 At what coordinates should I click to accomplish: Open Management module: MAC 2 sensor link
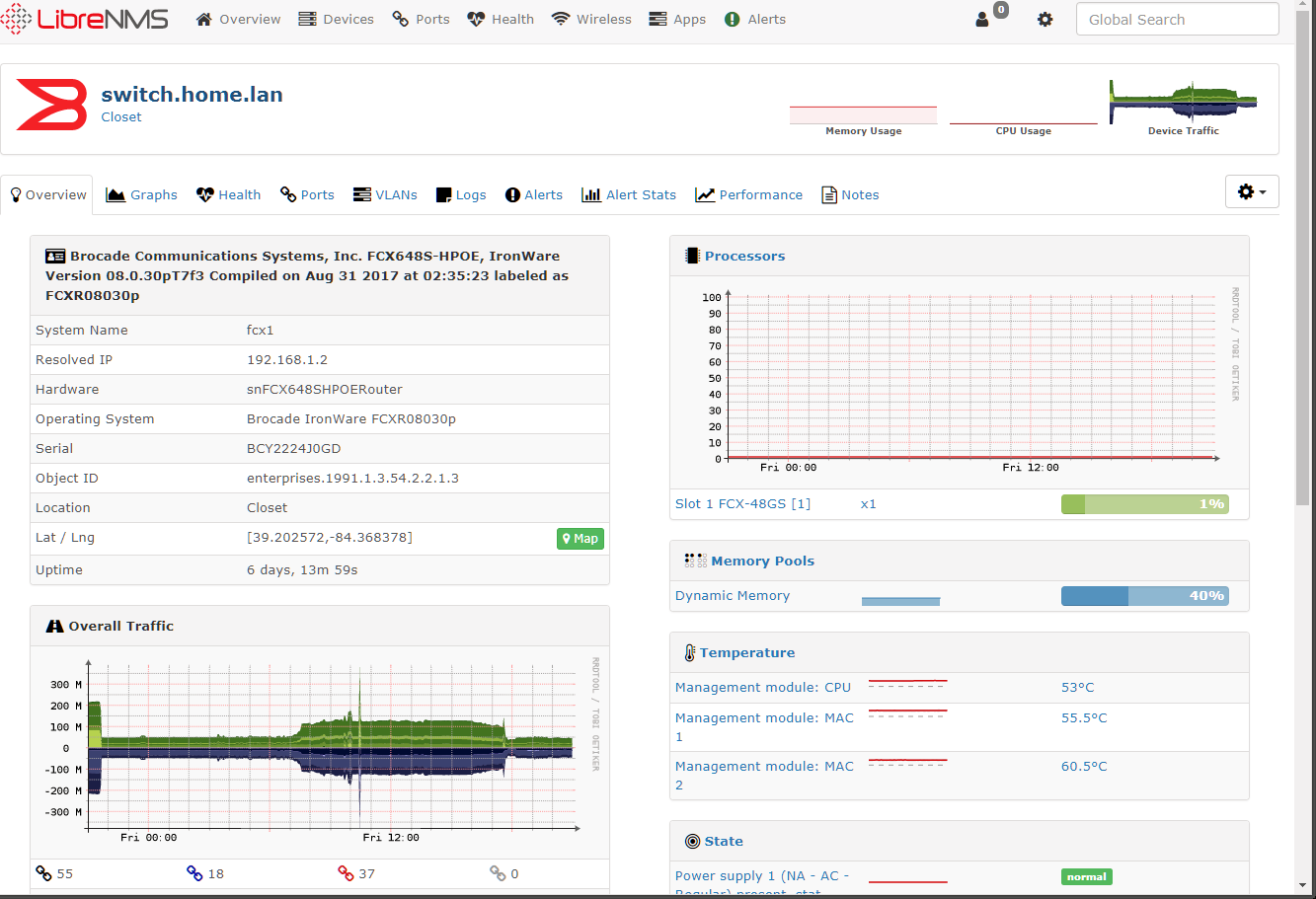point(764,776)
